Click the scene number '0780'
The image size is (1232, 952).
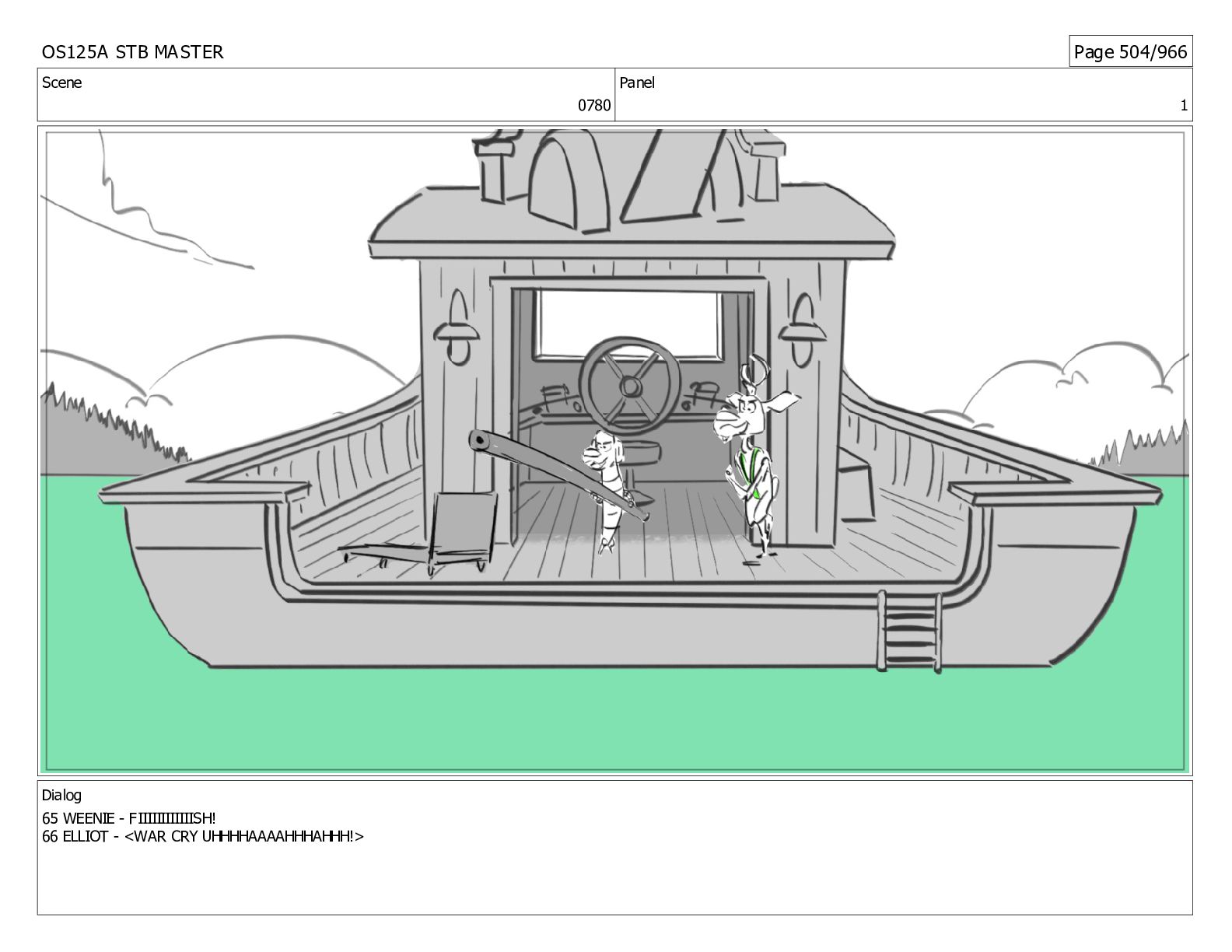594,105
